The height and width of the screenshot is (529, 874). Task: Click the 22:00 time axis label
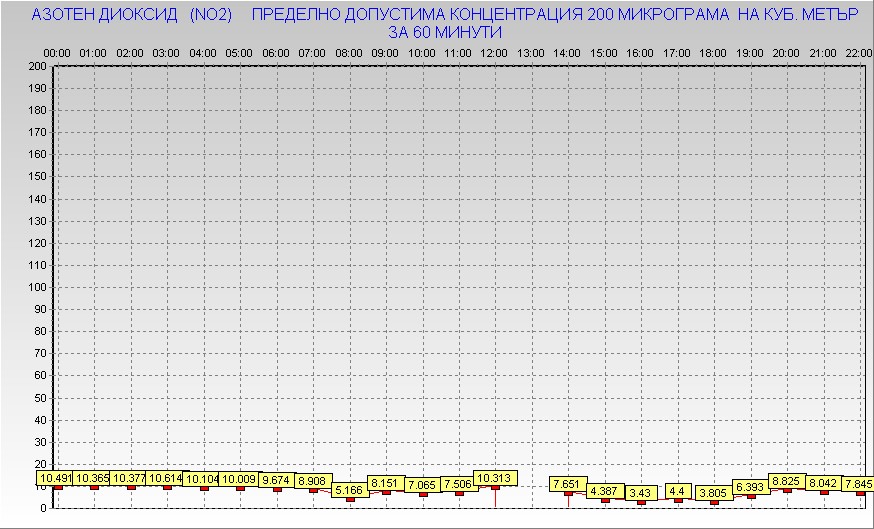point(858,52)
